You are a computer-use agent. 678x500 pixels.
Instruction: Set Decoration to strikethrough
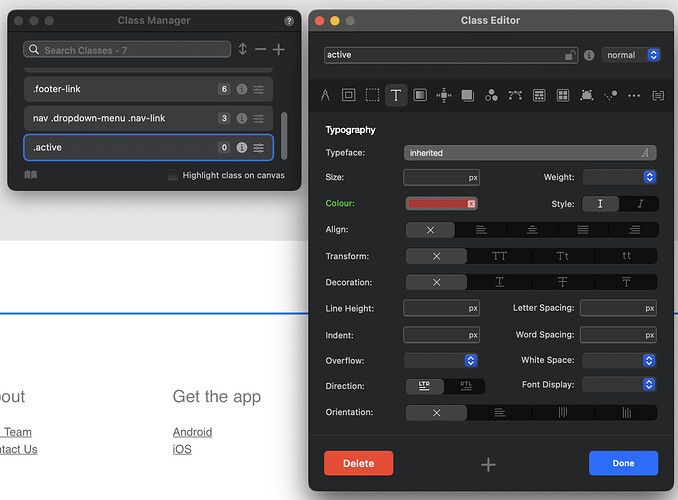point(563,282)
